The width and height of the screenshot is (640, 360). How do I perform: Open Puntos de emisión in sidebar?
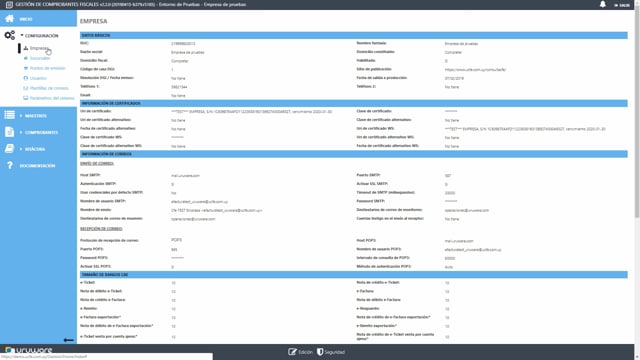tap(47, 68)
